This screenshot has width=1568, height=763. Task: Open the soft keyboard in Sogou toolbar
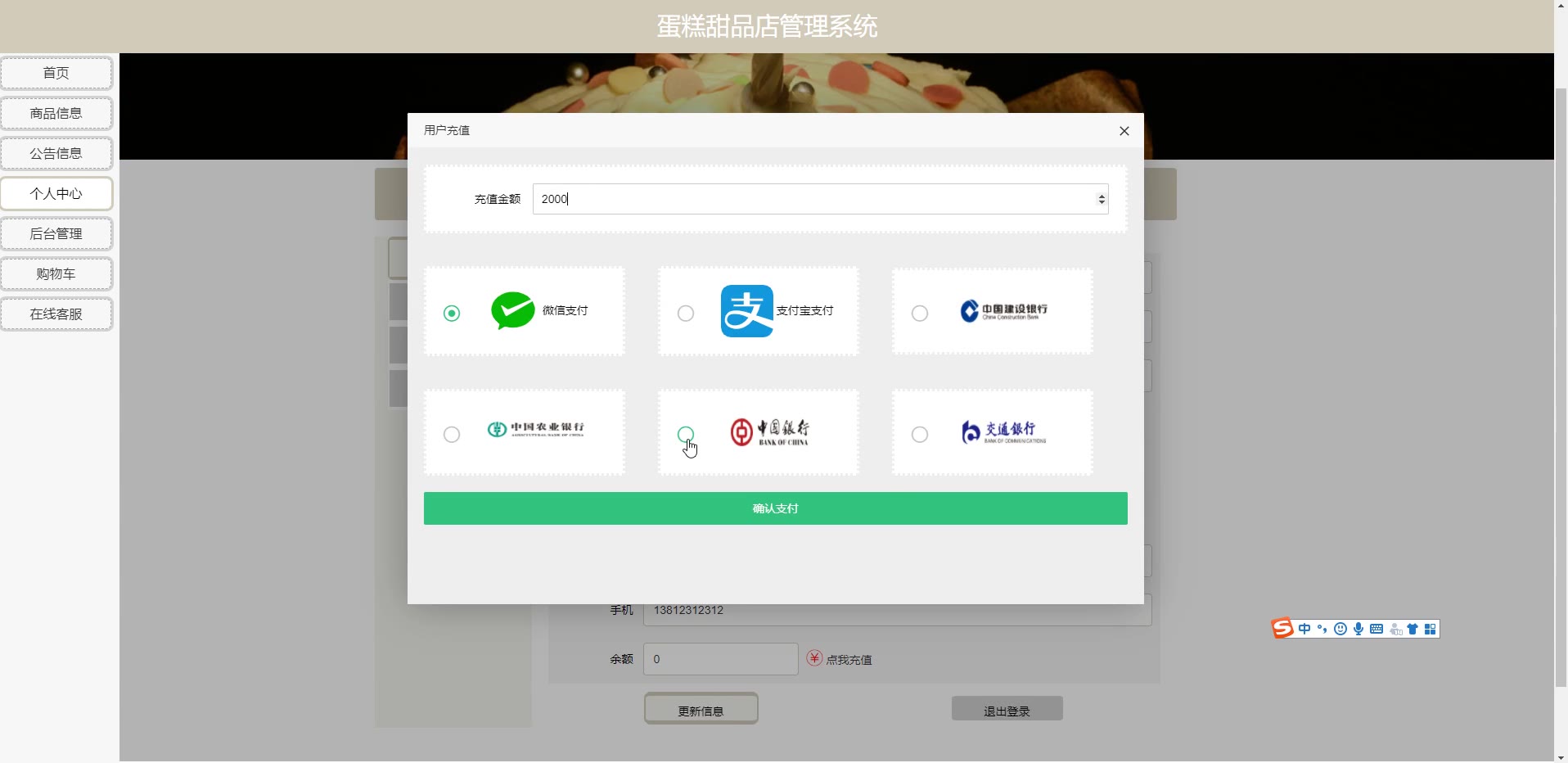pos(1377,629)
